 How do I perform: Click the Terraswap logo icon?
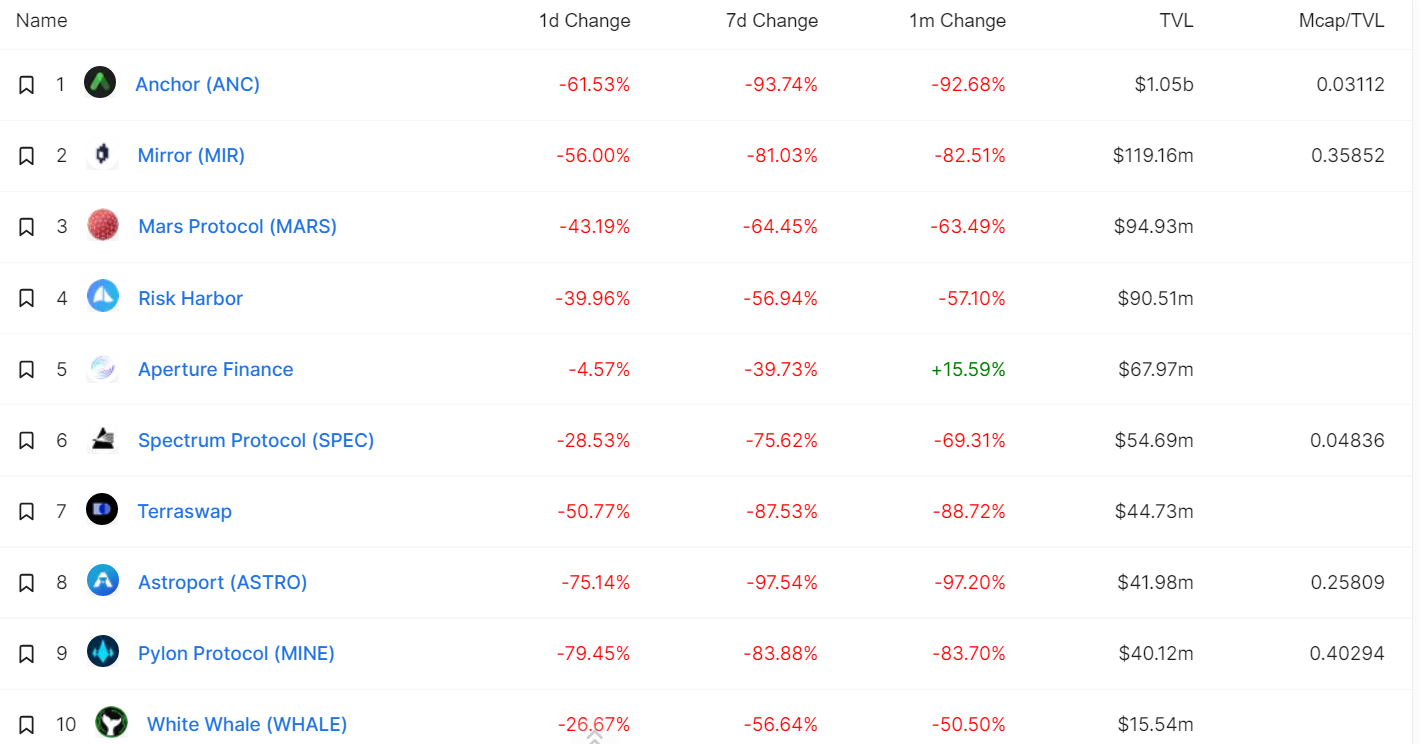tap(102, 510)
